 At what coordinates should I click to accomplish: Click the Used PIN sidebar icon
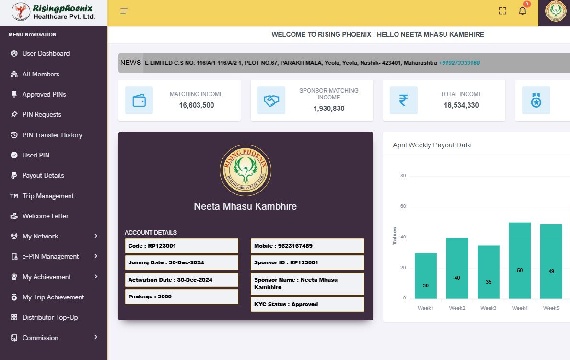click(14, 155)
